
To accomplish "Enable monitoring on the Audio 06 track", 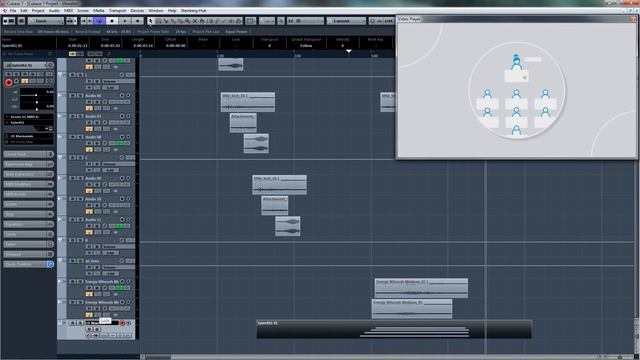I will [128, 96].
